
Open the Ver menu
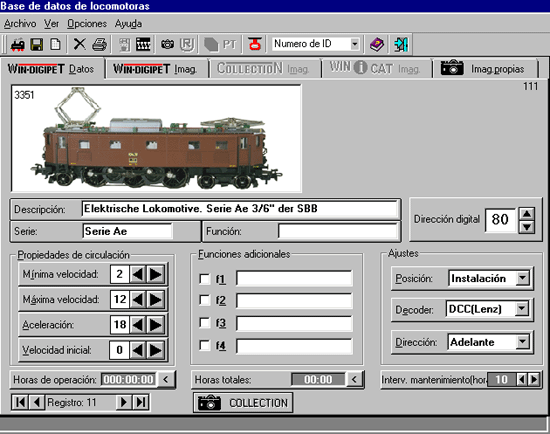pyautogui.click(x=51, y=24)
